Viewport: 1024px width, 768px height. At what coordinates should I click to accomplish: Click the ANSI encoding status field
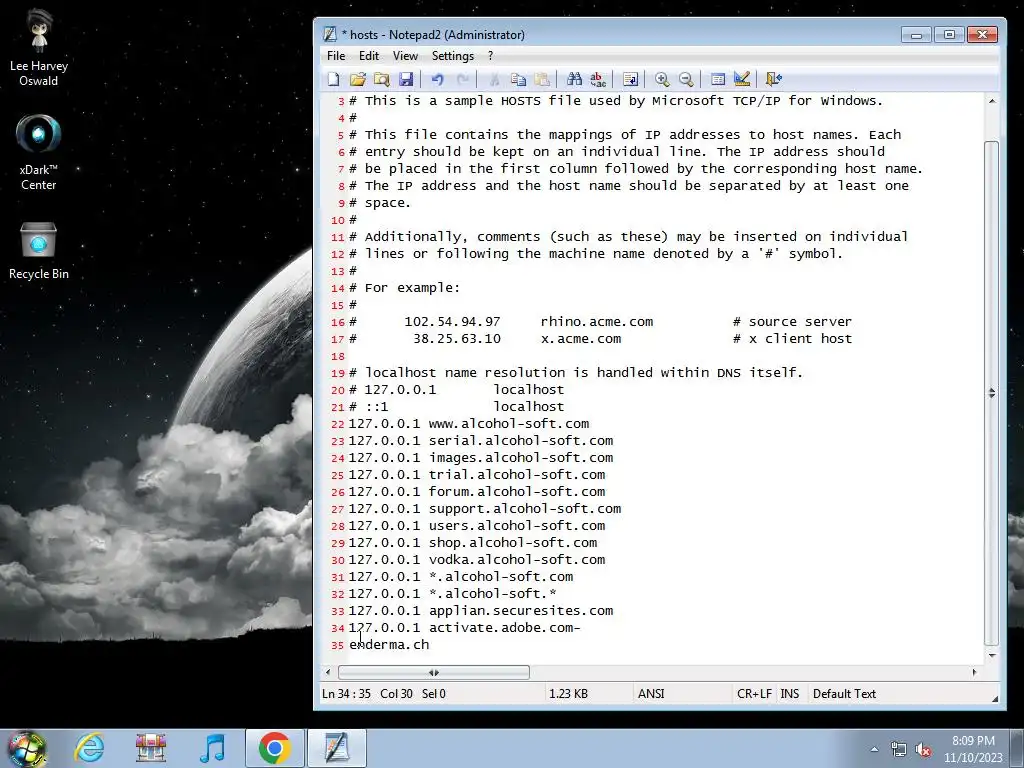[x=651, y=694]
